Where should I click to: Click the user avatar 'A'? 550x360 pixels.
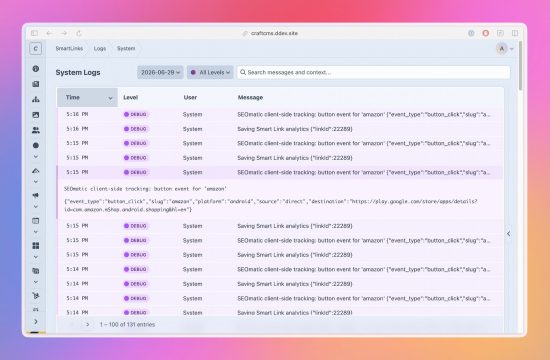click(502, 49)
